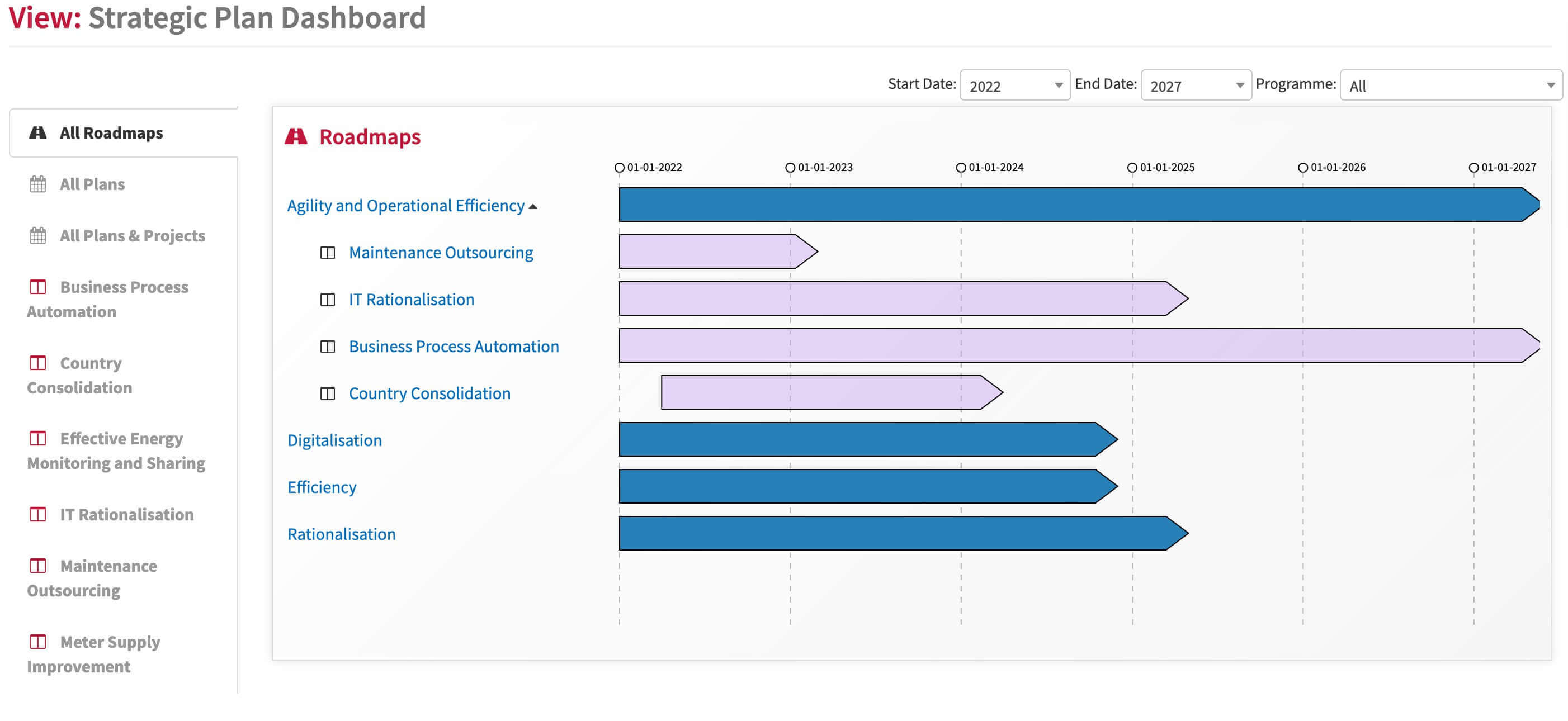Open Agility and Operational Efficiency roadmap link

coord(405,205)
